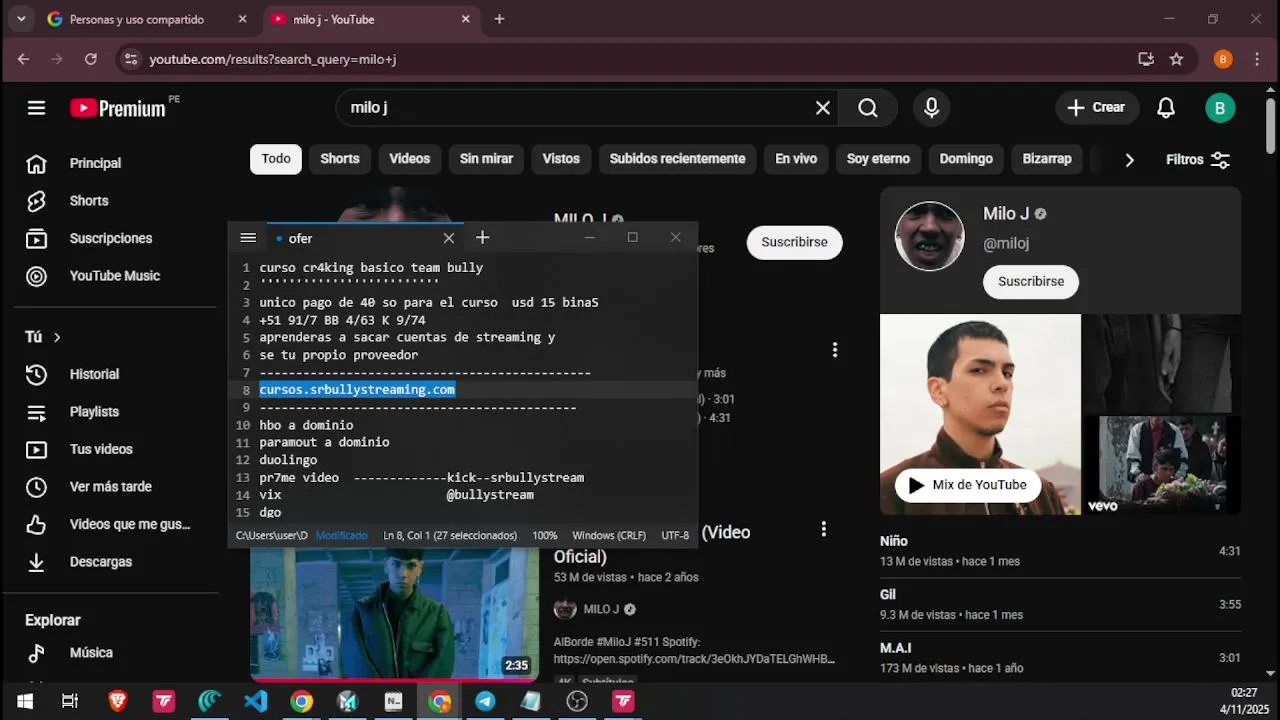Viewport: 1280px width, 720px height.
Task: Show more chips with the right arrow
Action: pyautogui.click(x=1129, y=160)
